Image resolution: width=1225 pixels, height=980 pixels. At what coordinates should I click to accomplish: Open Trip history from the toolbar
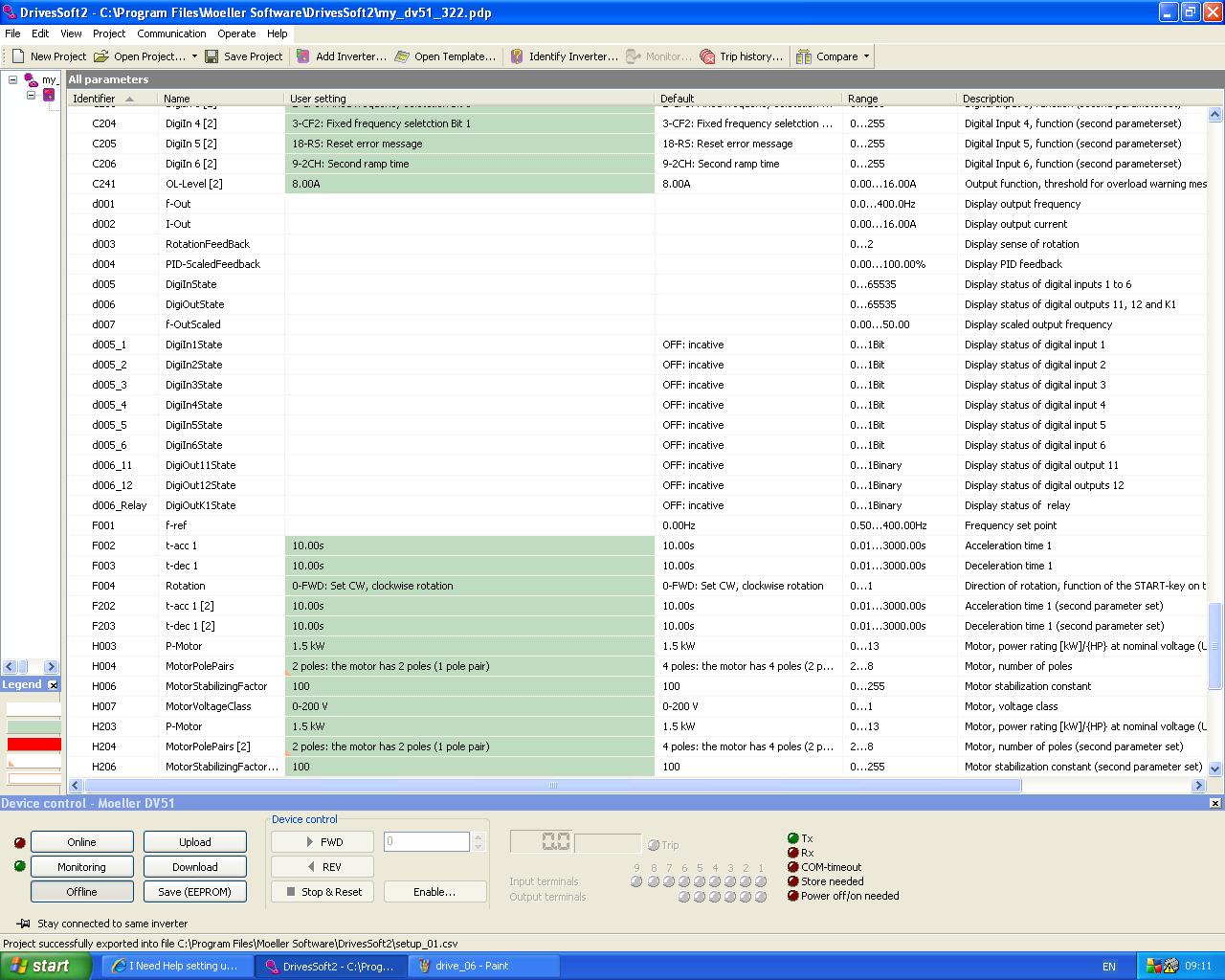(x=707, y=56)
